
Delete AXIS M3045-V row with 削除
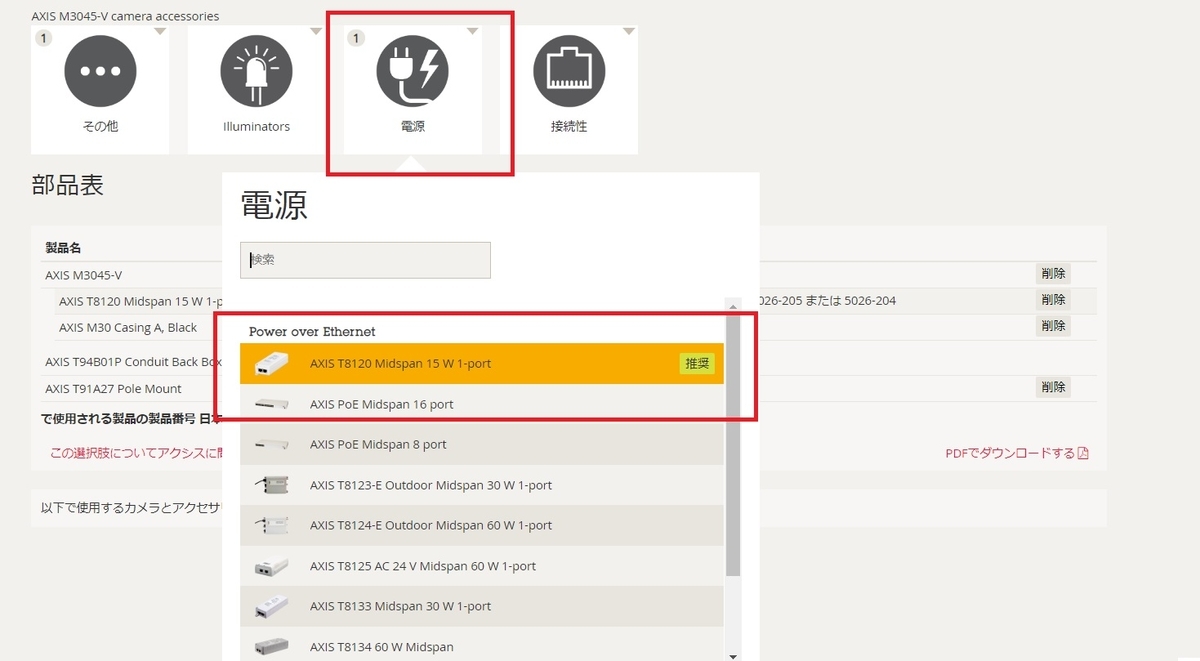click(1053, 274)
